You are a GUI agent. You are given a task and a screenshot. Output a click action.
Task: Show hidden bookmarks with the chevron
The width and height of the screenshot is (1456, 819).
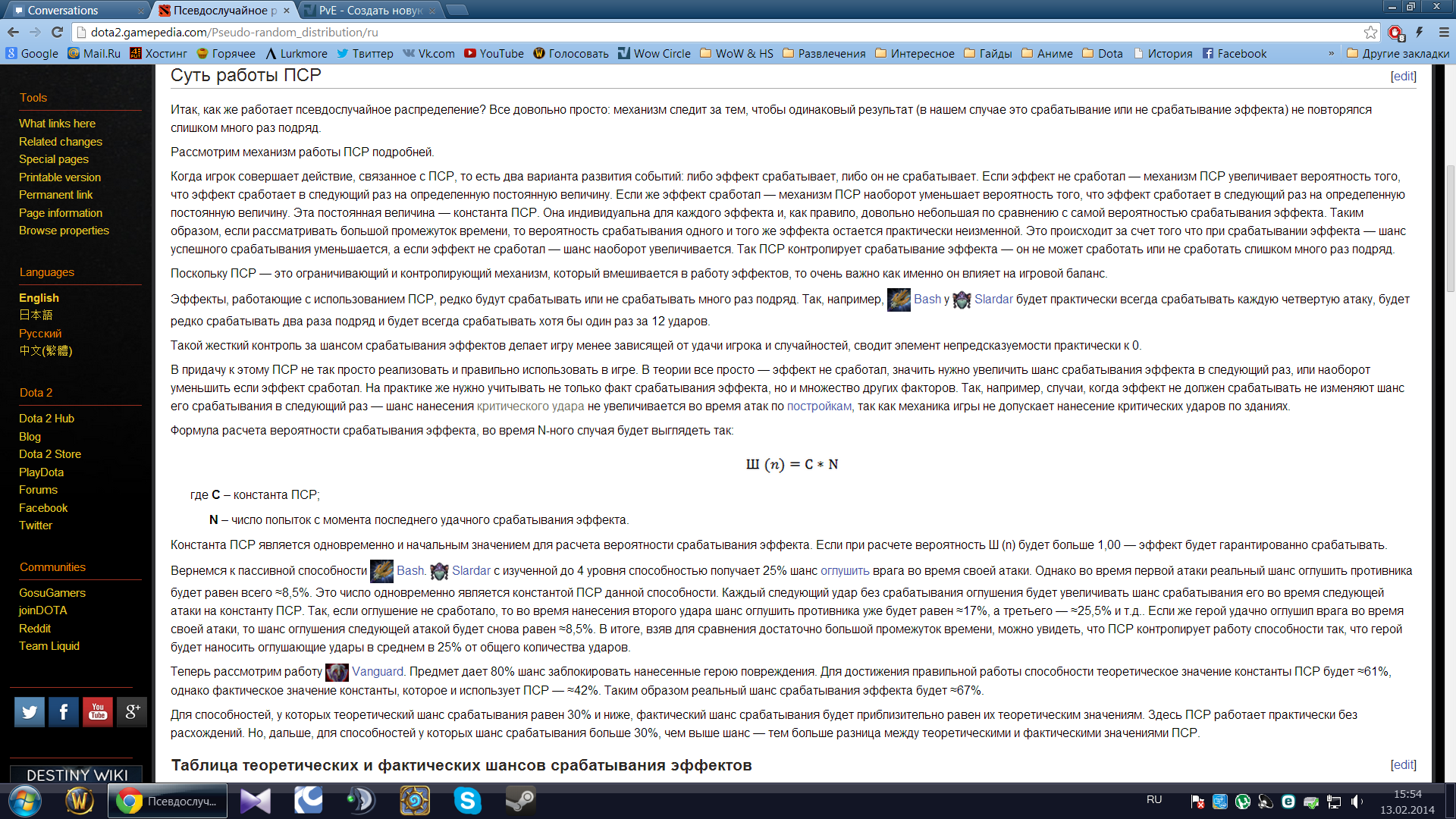click(x=1331, y=54)
